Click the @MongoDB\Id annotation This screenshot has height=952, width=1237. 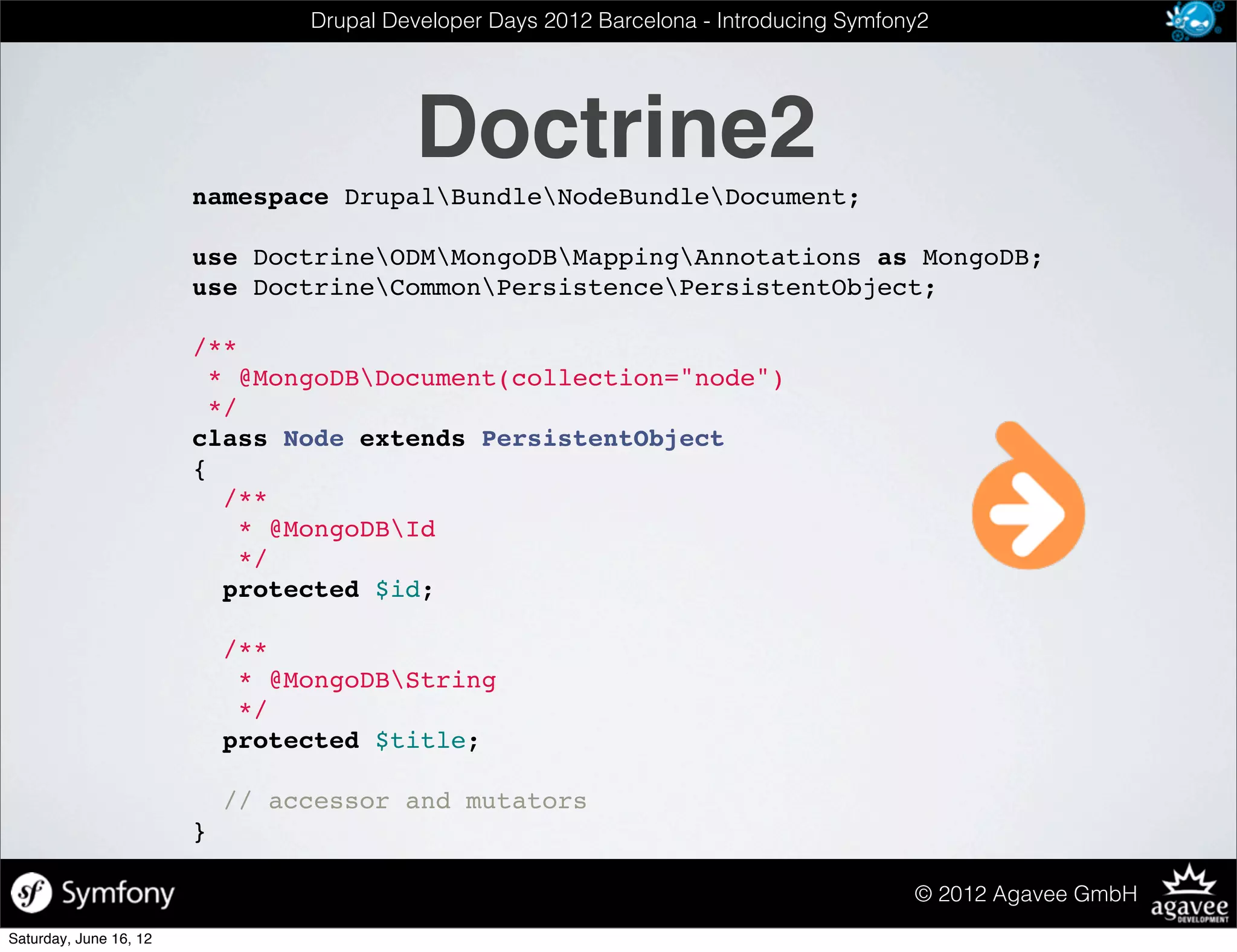click(352, 530)
